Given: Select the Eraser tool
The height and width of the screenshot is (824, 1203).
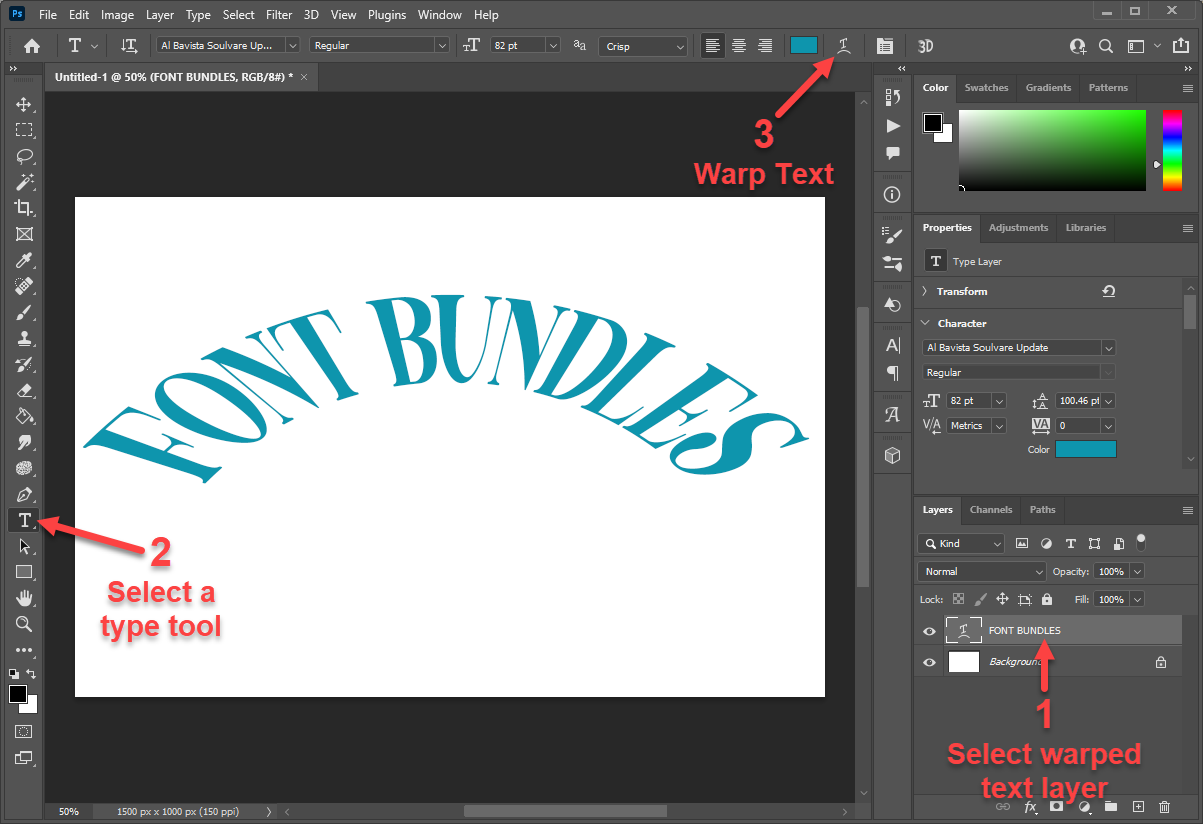Looking at the screenshot, I should click(x=24, y=390).
